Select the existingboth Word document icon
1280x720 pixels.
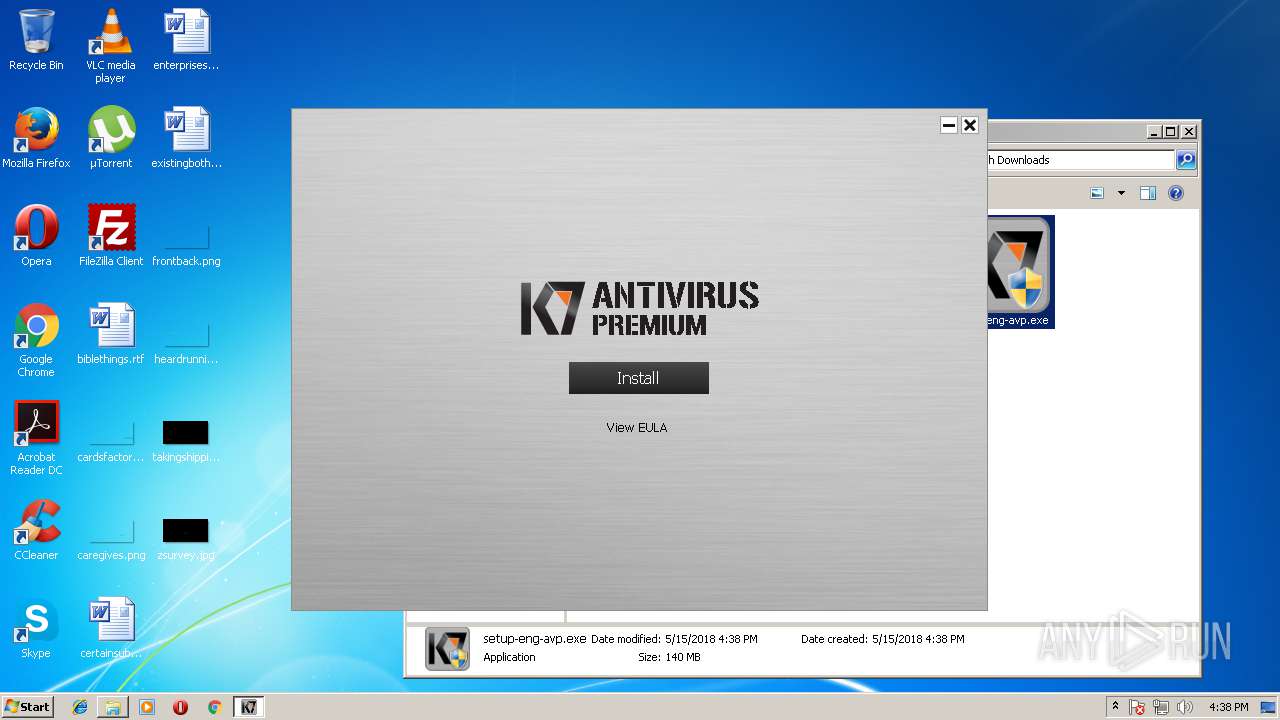pos(186,138)
